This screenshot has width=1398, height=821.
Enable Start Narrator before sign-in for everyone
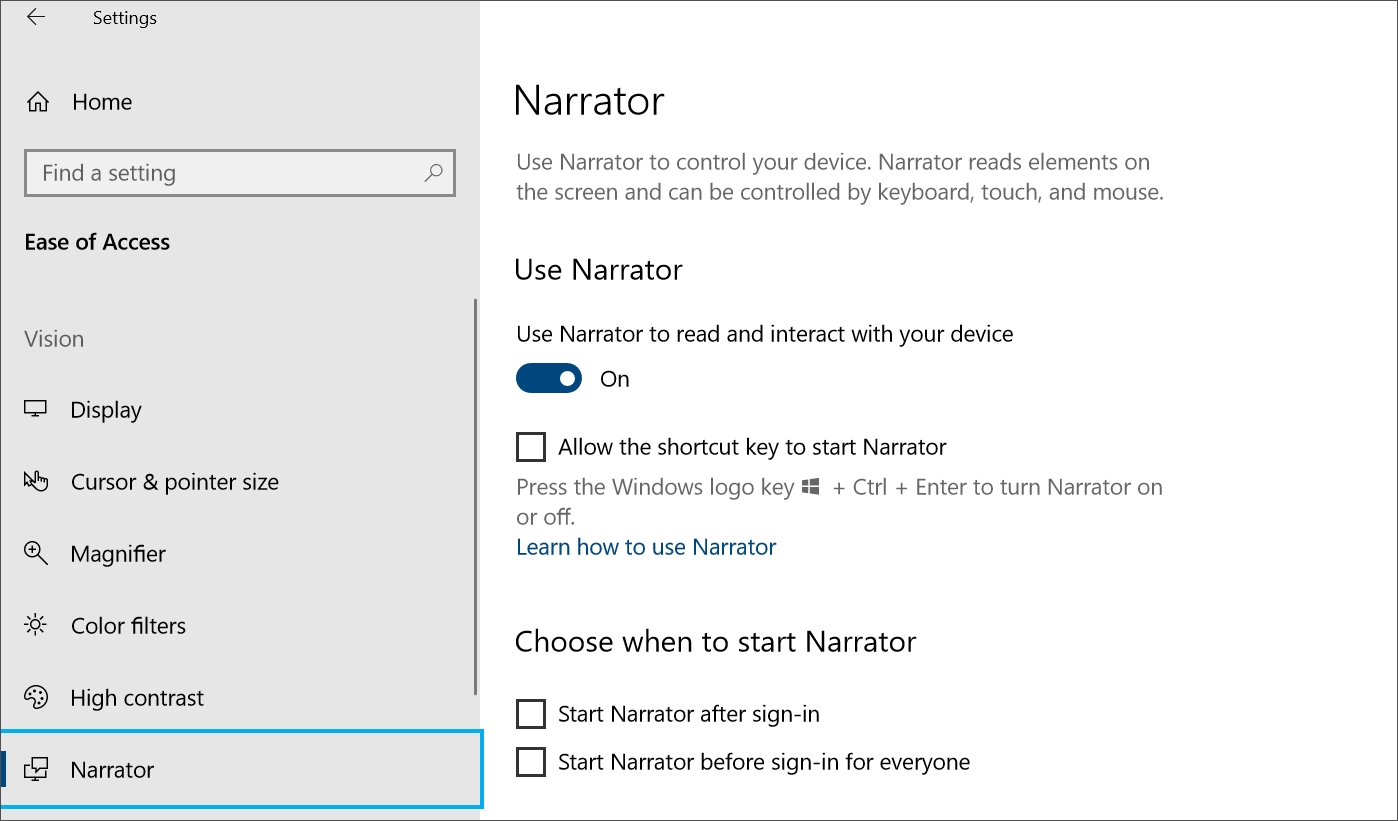(x=531, y=762)
